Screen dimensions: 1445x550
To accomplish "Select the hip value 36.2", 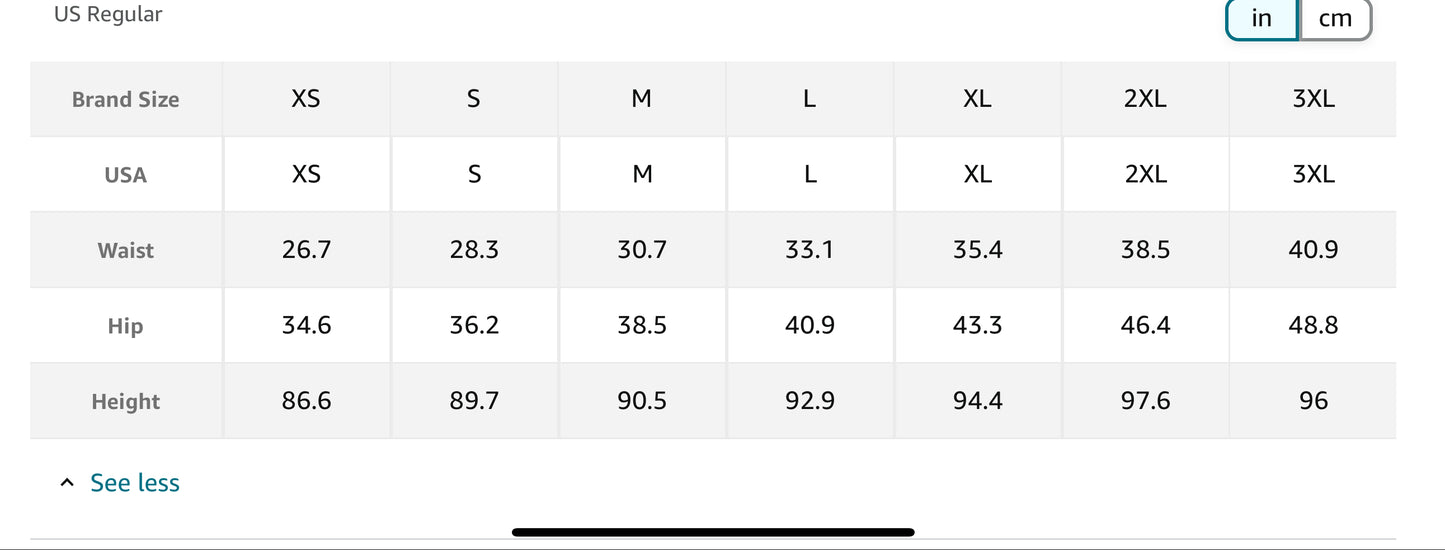I will [x=474, y=326].
